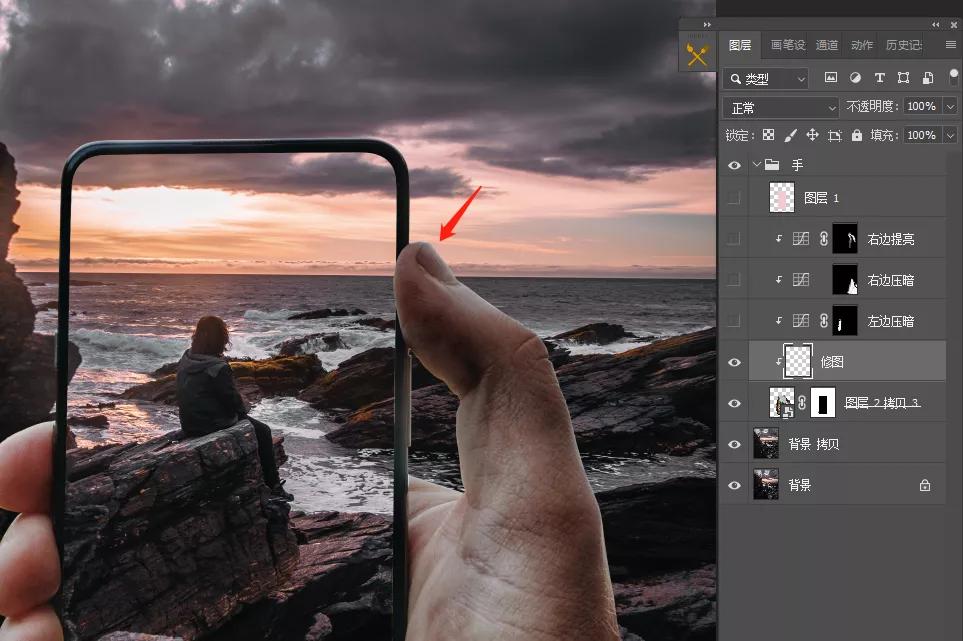Collapse the panel using double-arrow at top right
Image resolution: width=963 pixels, height=641 pixels.
(935, 25)
